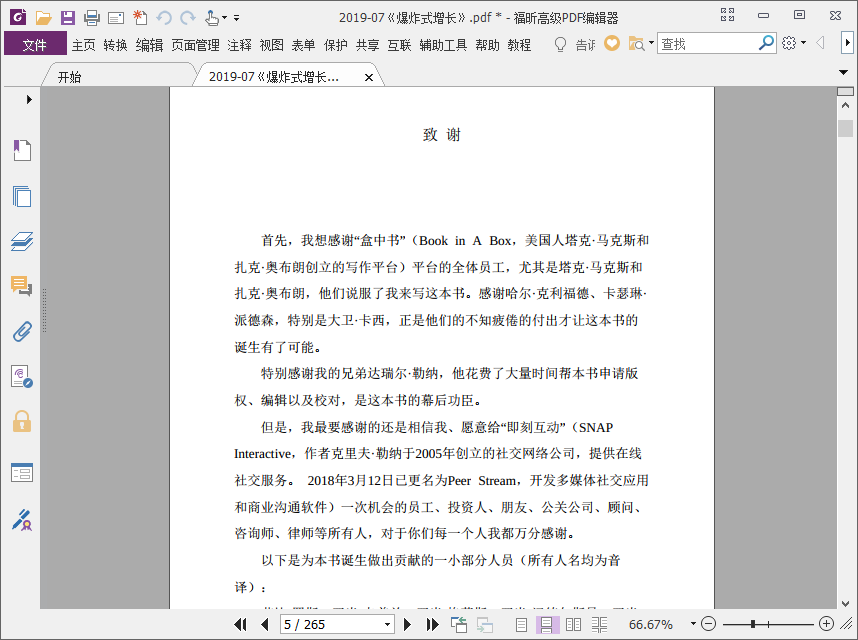This screenshot has height=640, width=858.
Task: Click the orange heart favorite icon
Action: tap(612, 43)
